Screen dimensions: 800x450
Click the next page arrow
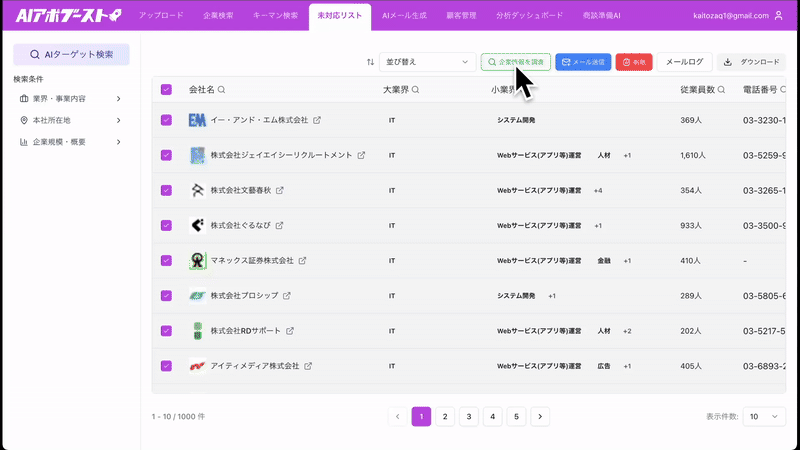pos(540,417)
